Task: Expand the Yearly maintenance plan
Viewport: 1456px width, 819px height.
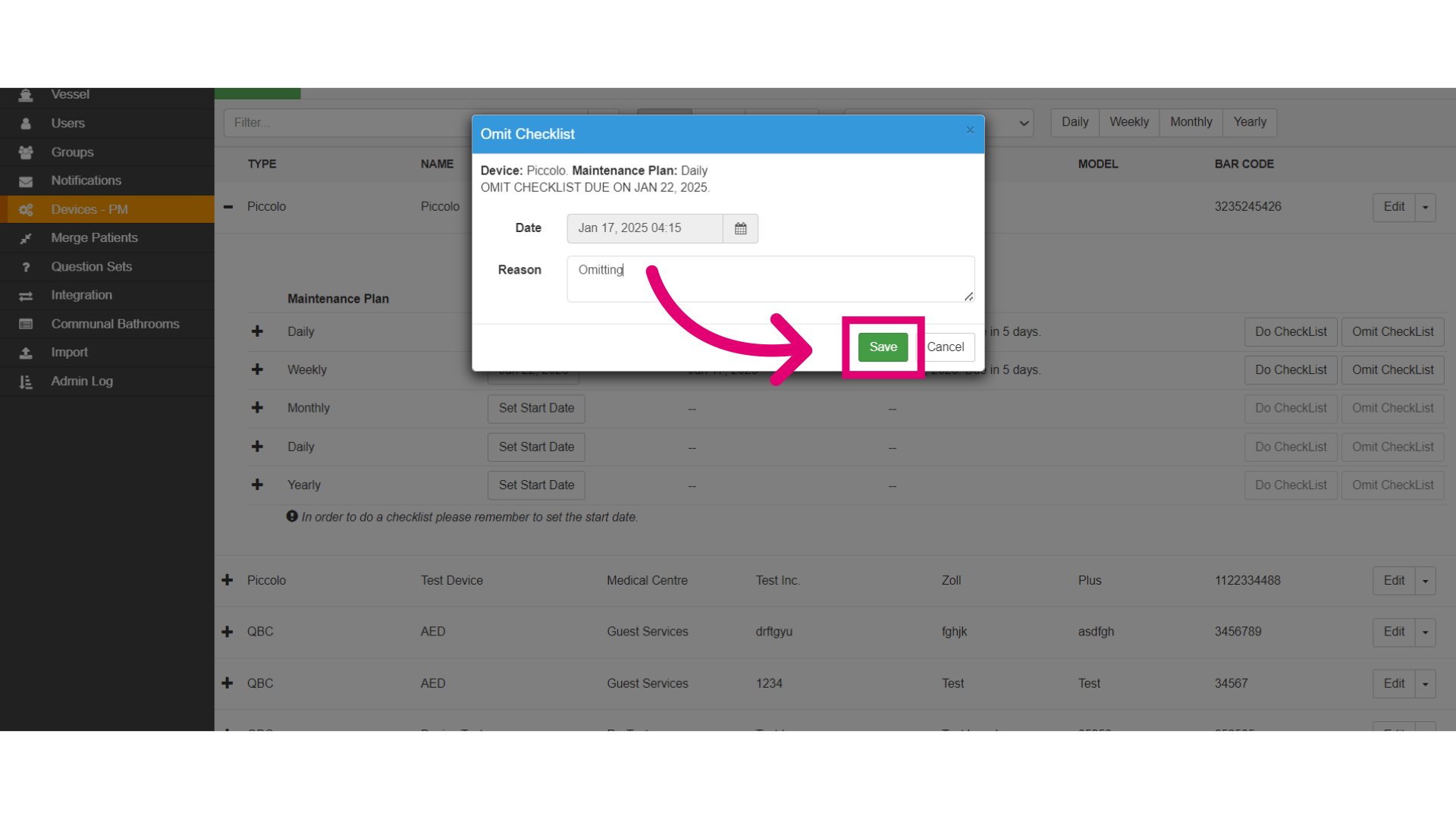Action: 258,485
